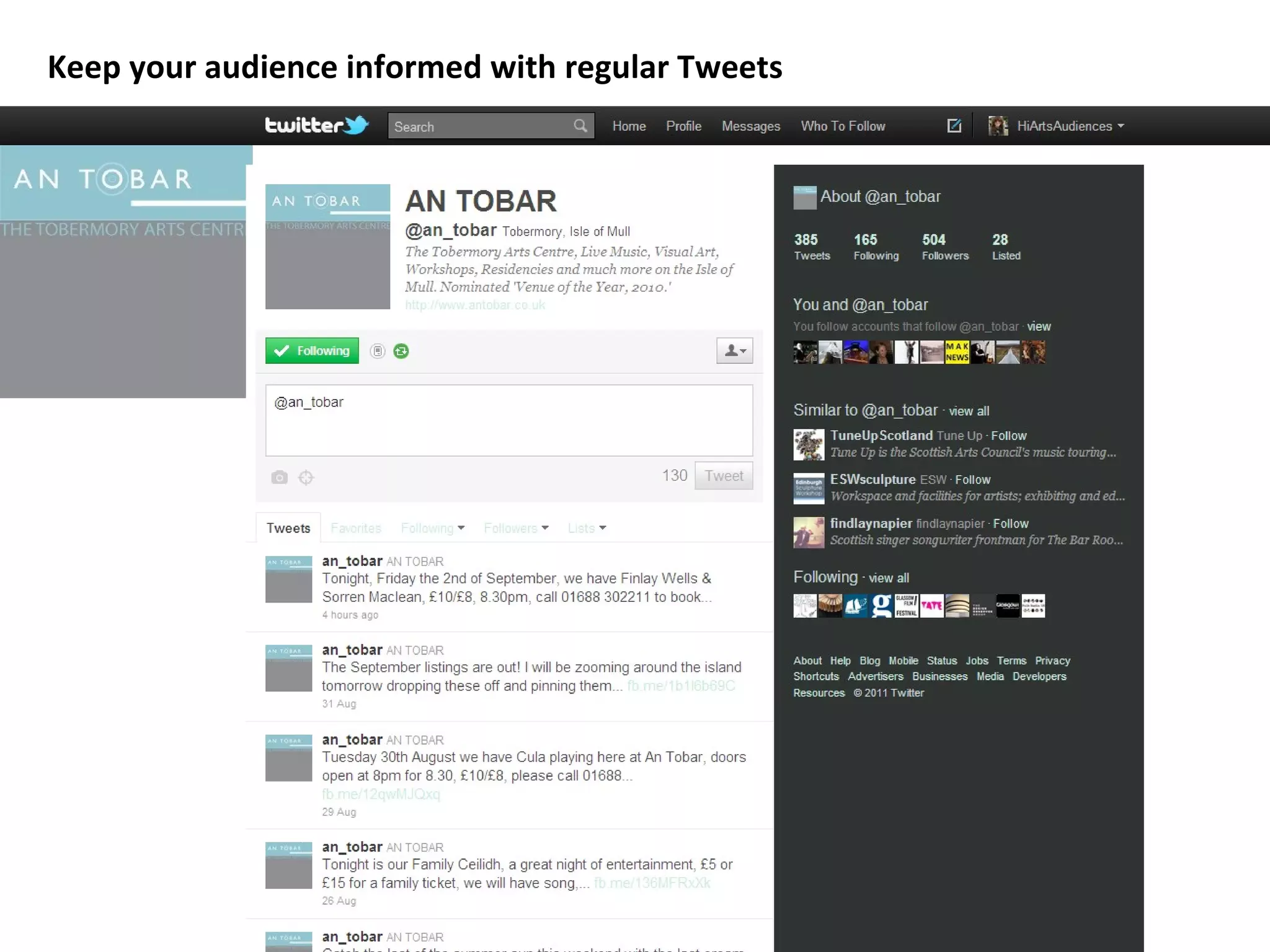
Task: Follow ESWsculpture
Action: point(972,480)
